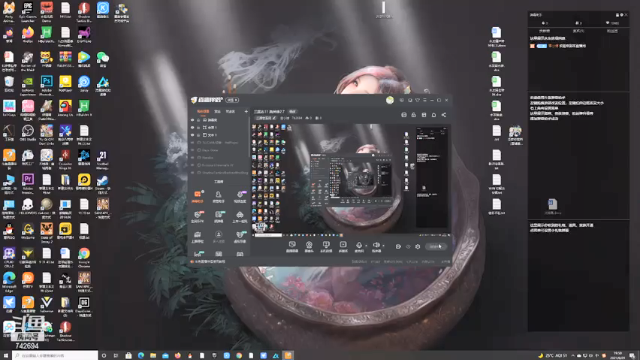The image size is (640, 360).
Task: Add a new scene with the plus button
Action: coord(246,111)
